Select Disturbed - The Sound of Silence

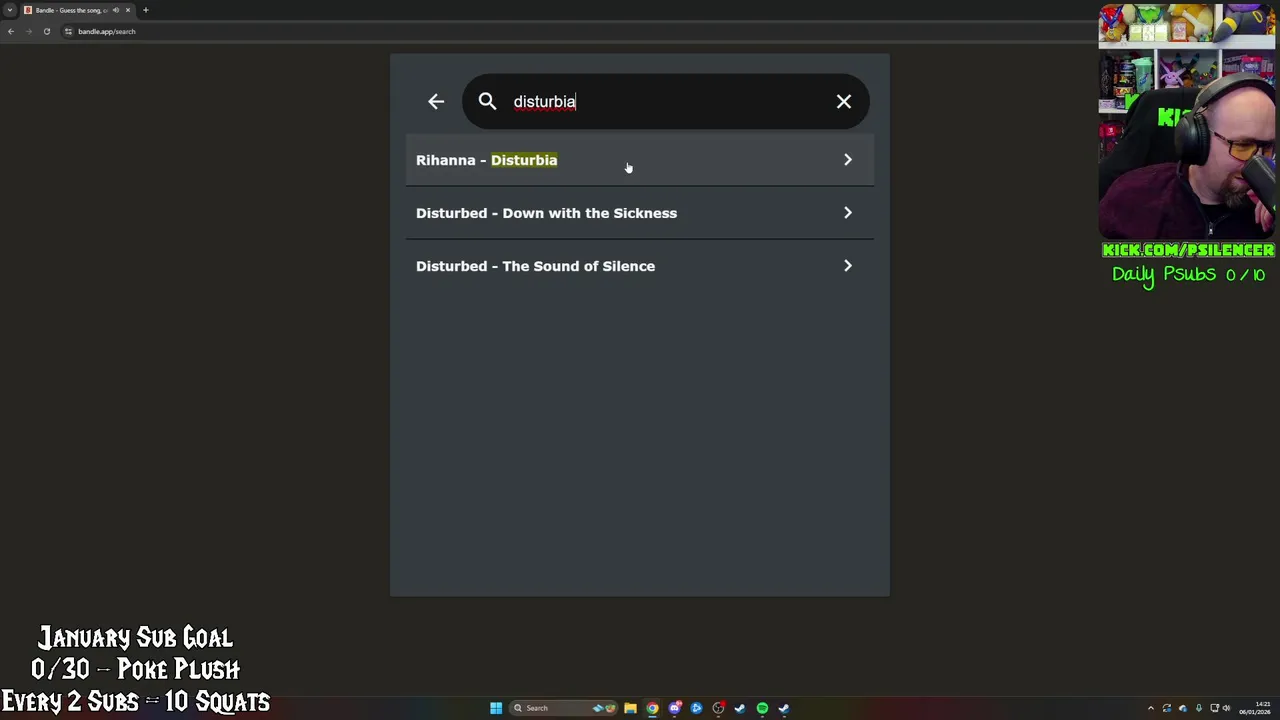click(640, 266)
